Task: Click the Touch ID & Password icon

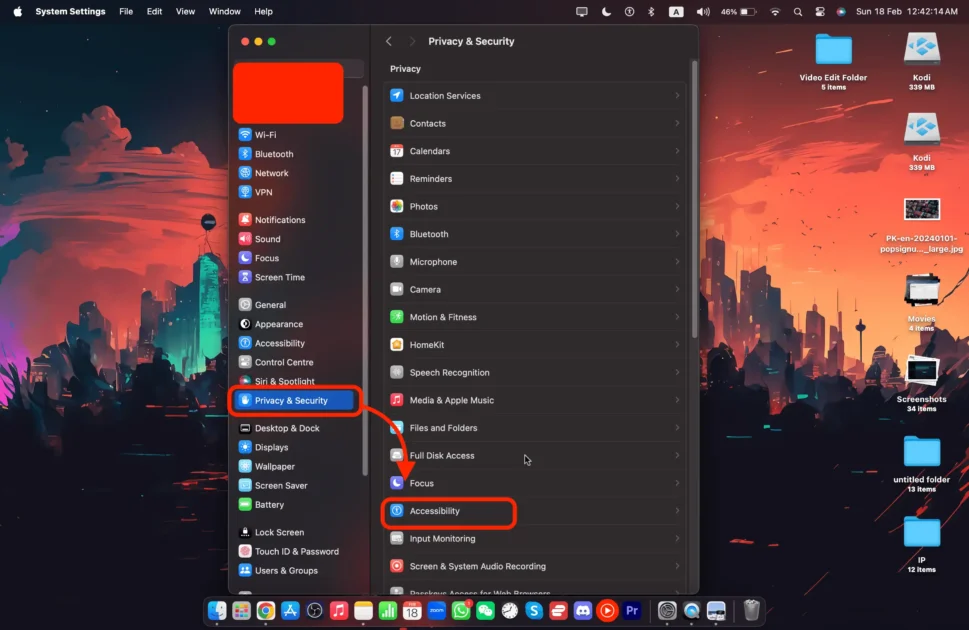Action: (x=245, y=552)
